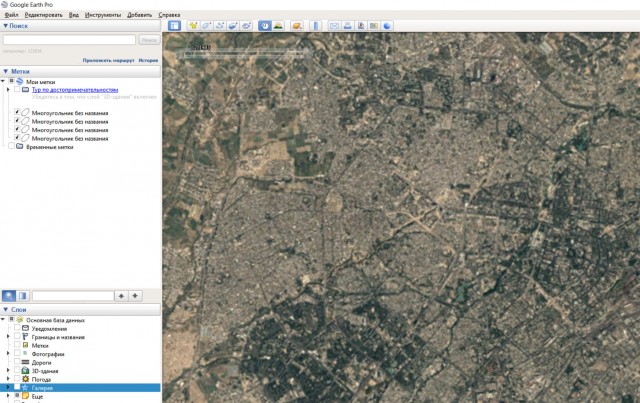Image resolution: width=640 pixels, height=403 pixels.
Task: Click the blue globe sign-in icon
Action: (x=387, y=26)
